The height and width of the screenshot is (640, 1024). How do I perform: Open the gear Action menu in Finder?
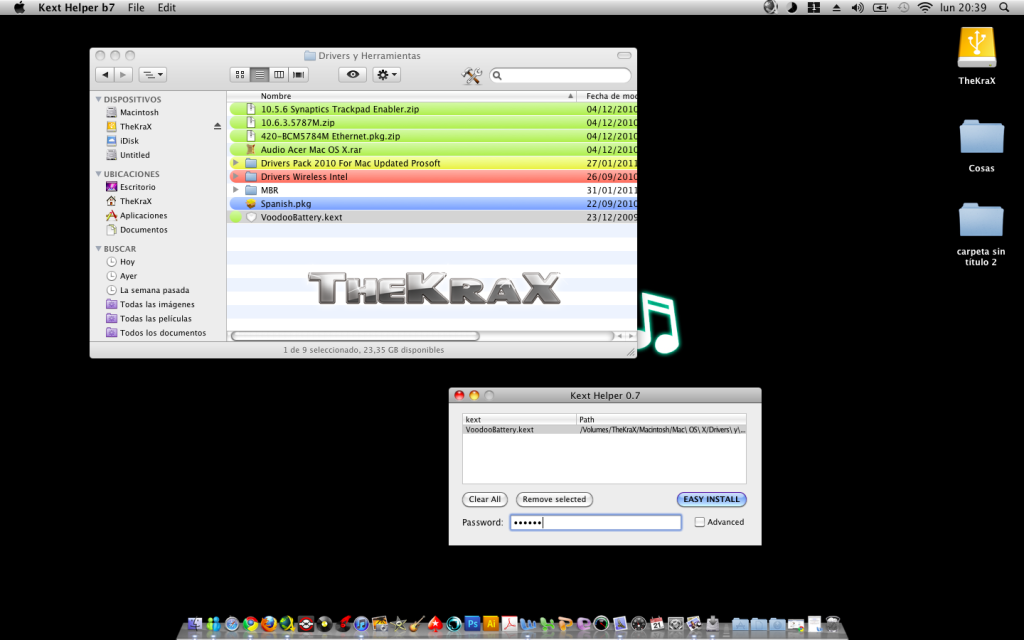pos(387,74)
